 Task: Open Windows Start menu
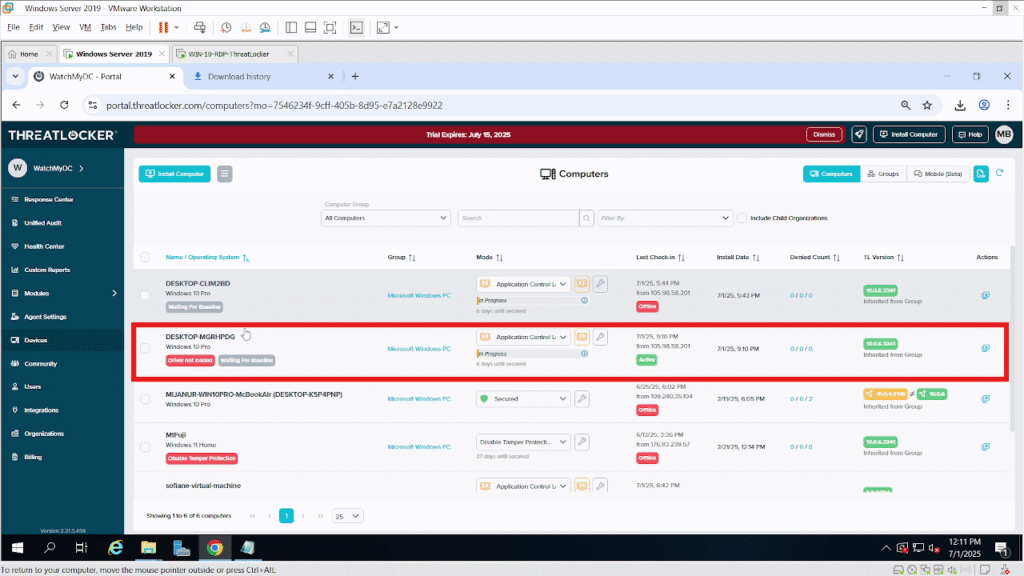[x=18, y=548]
